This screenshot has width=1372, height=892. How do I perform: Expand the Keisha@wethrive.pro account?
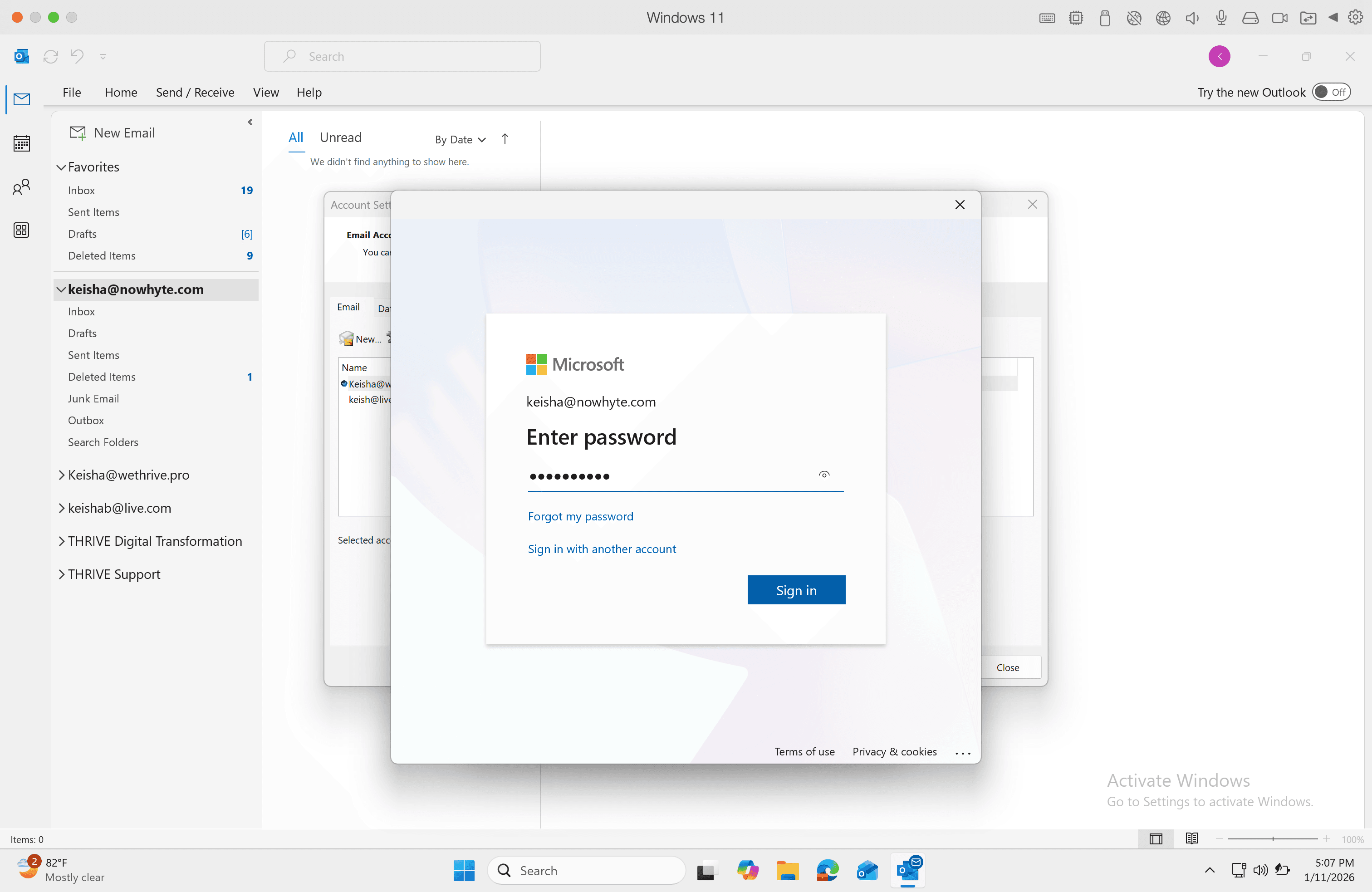pyautogui.click(x=61, y=475)
